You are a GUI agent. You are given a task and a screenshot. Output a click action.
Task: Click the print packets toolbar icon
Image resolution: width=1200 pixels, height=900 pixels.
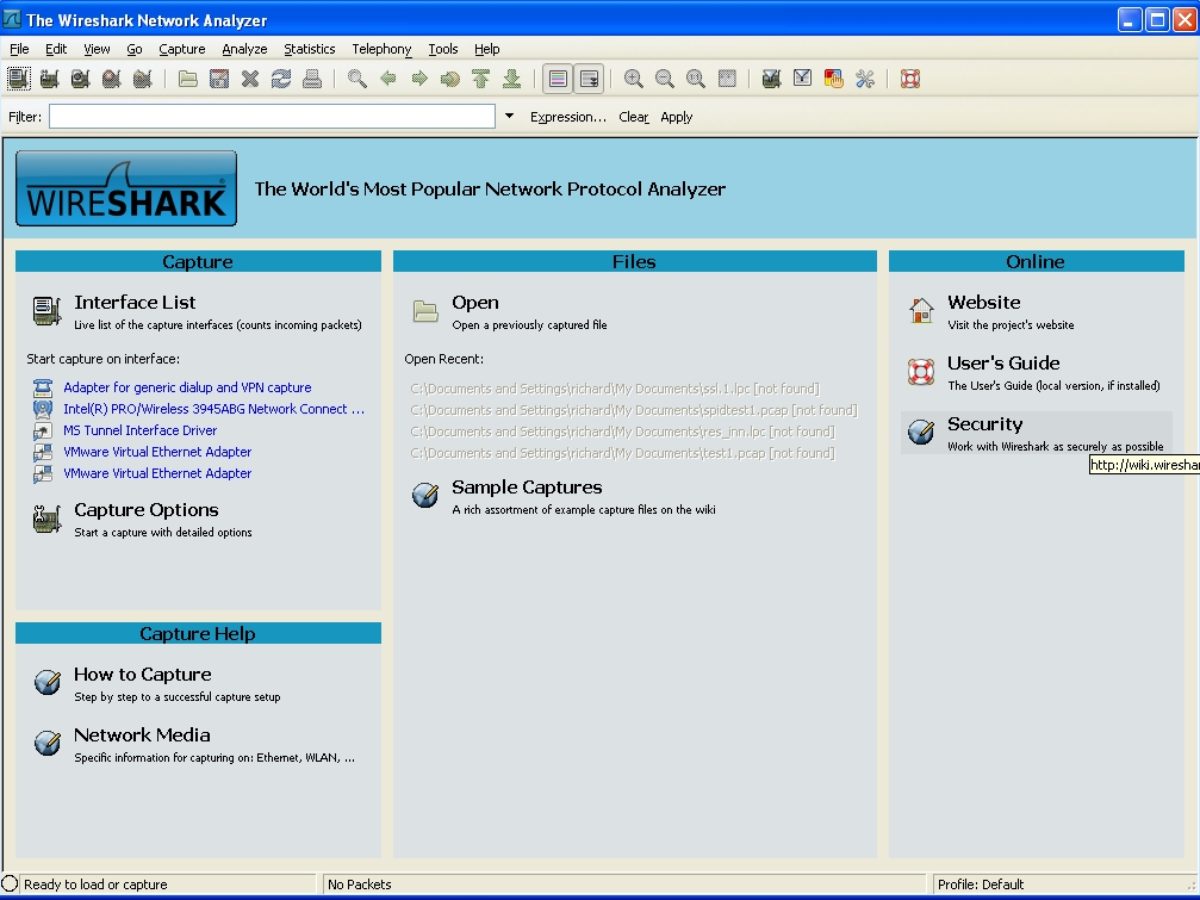[x=312, y=79]
